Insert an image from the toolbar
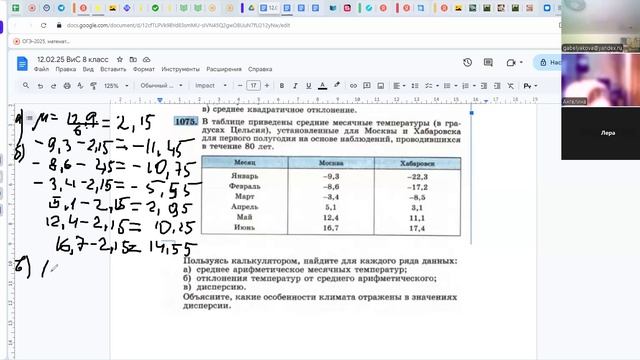Screen dimensions: 640x360 pyautogui.click(x=381, y=86)
